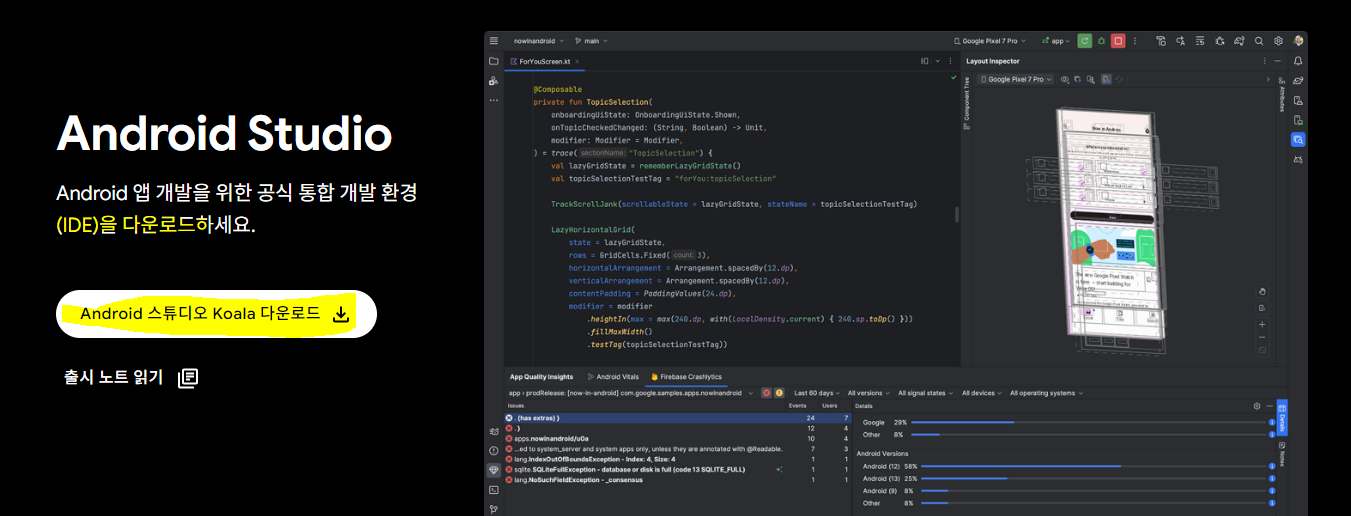Show more tool windows via ellipsis icon

coord(493,100)
